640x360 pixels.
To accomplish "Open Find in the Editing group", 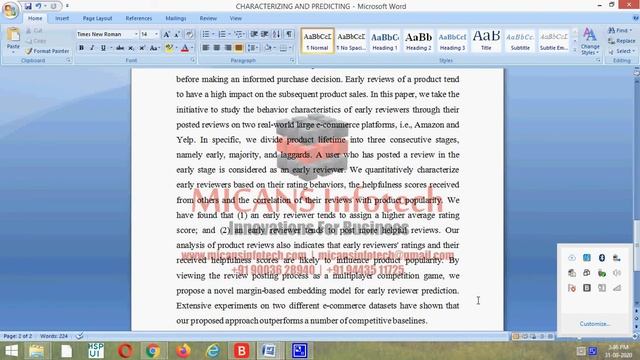I will click(619, 31).
